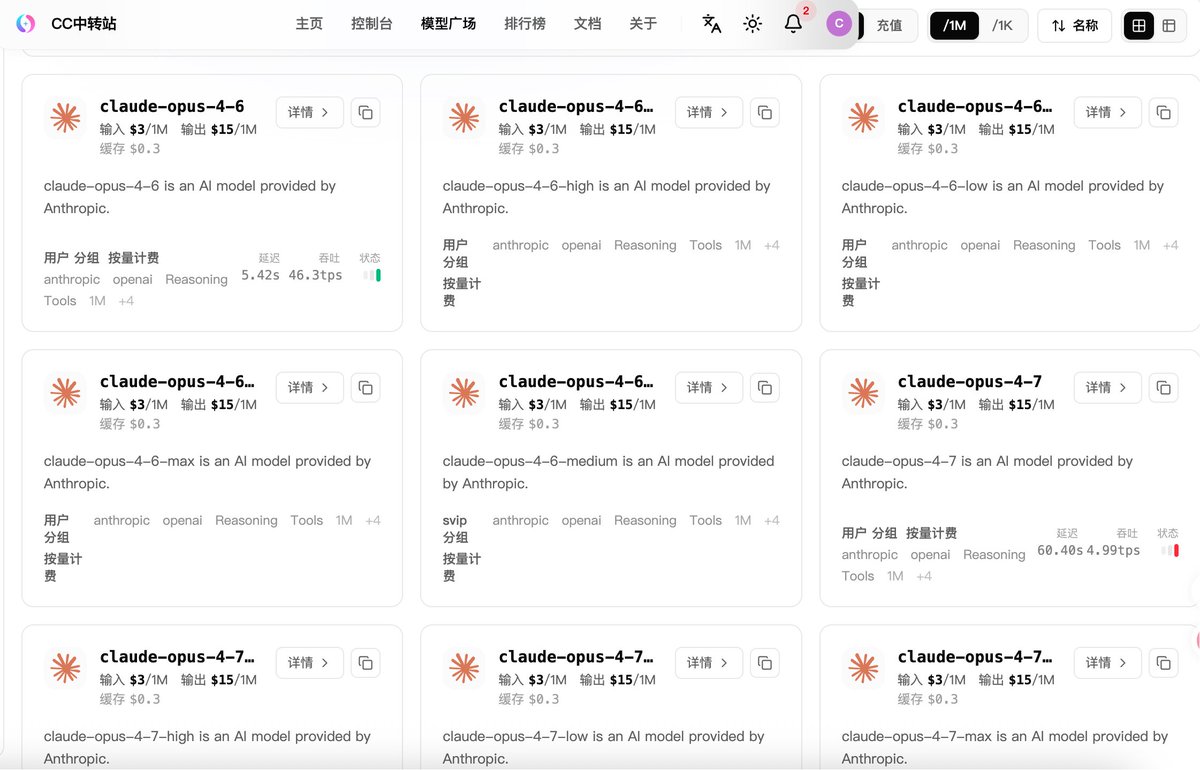The image size is (1200, 770).
Task: Open 详情 for the claude-opus-4-7-high card
Action: 309,662
